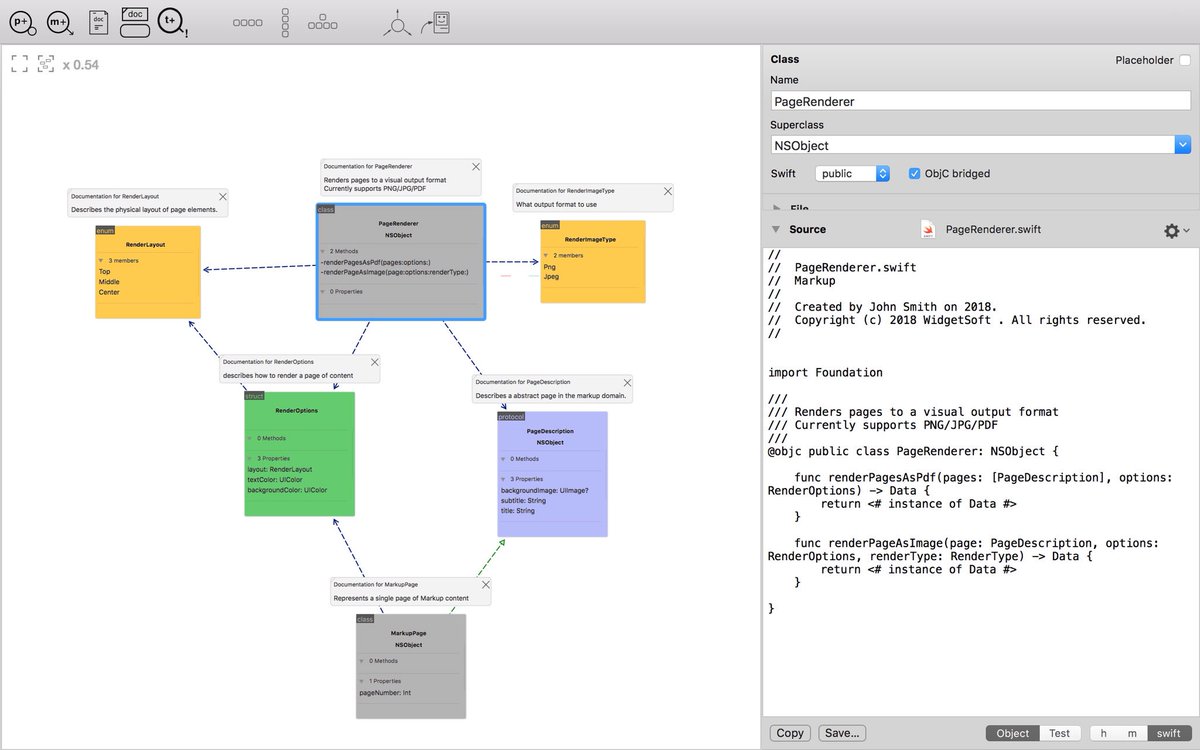
Task: Expand the File section
Action: (778, 205)
